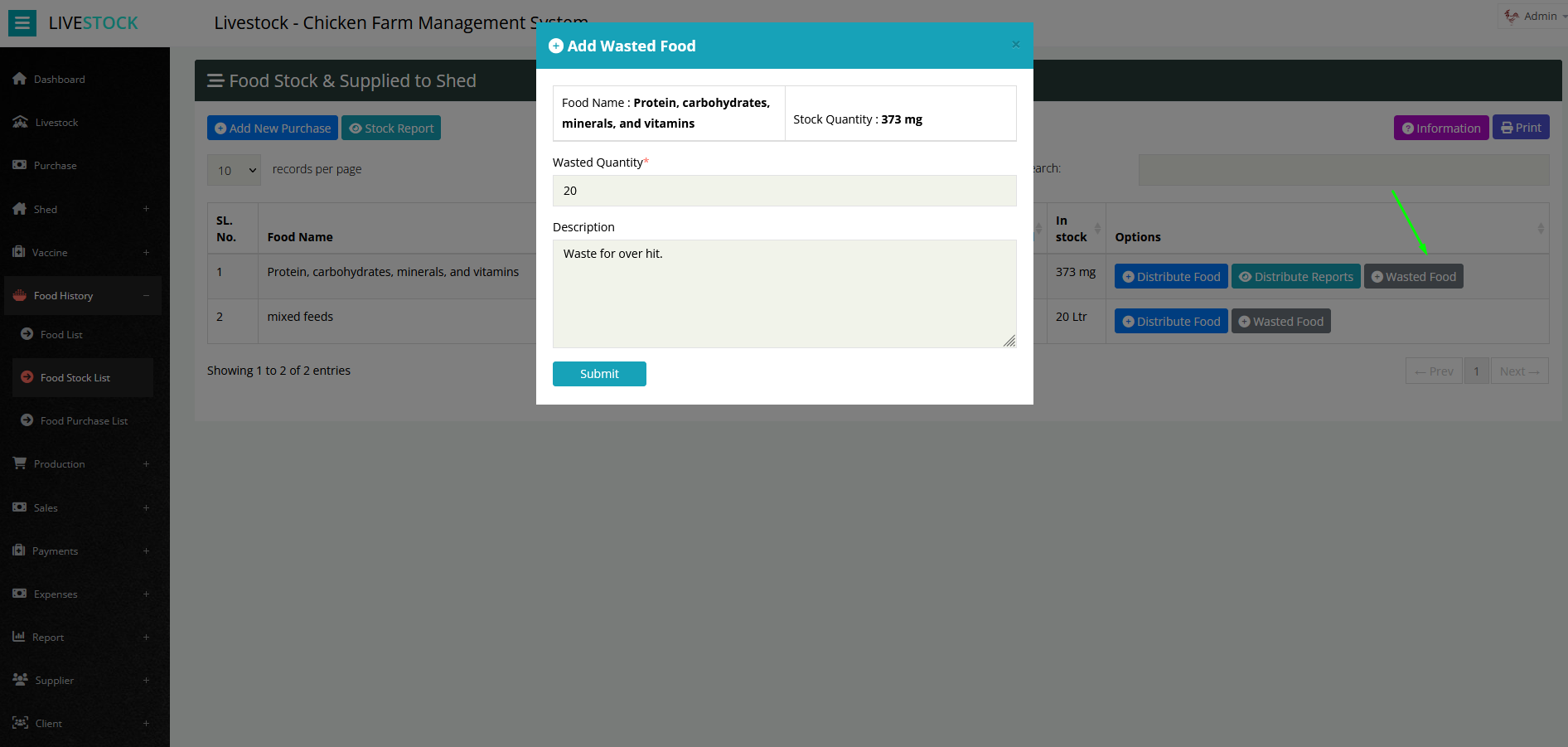Screen dimensions: 1568x747
Task: Click the Livestock sidebar icon
Action: pyautogui.click(x=21, y=122)
